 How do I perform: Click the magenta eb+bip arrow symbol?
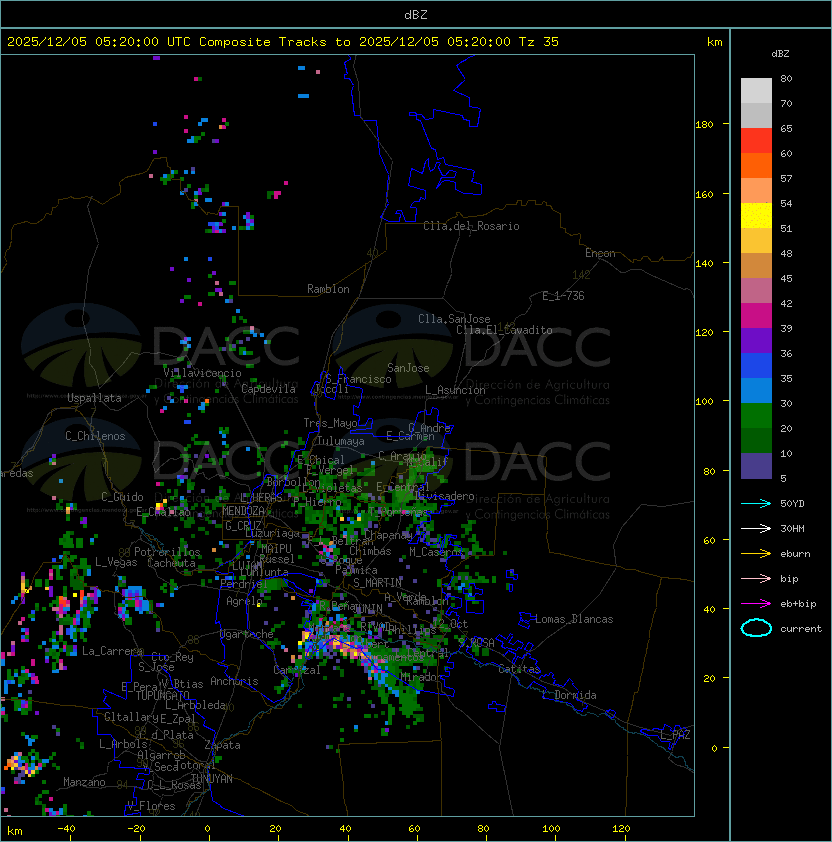[x=756, y=604]
